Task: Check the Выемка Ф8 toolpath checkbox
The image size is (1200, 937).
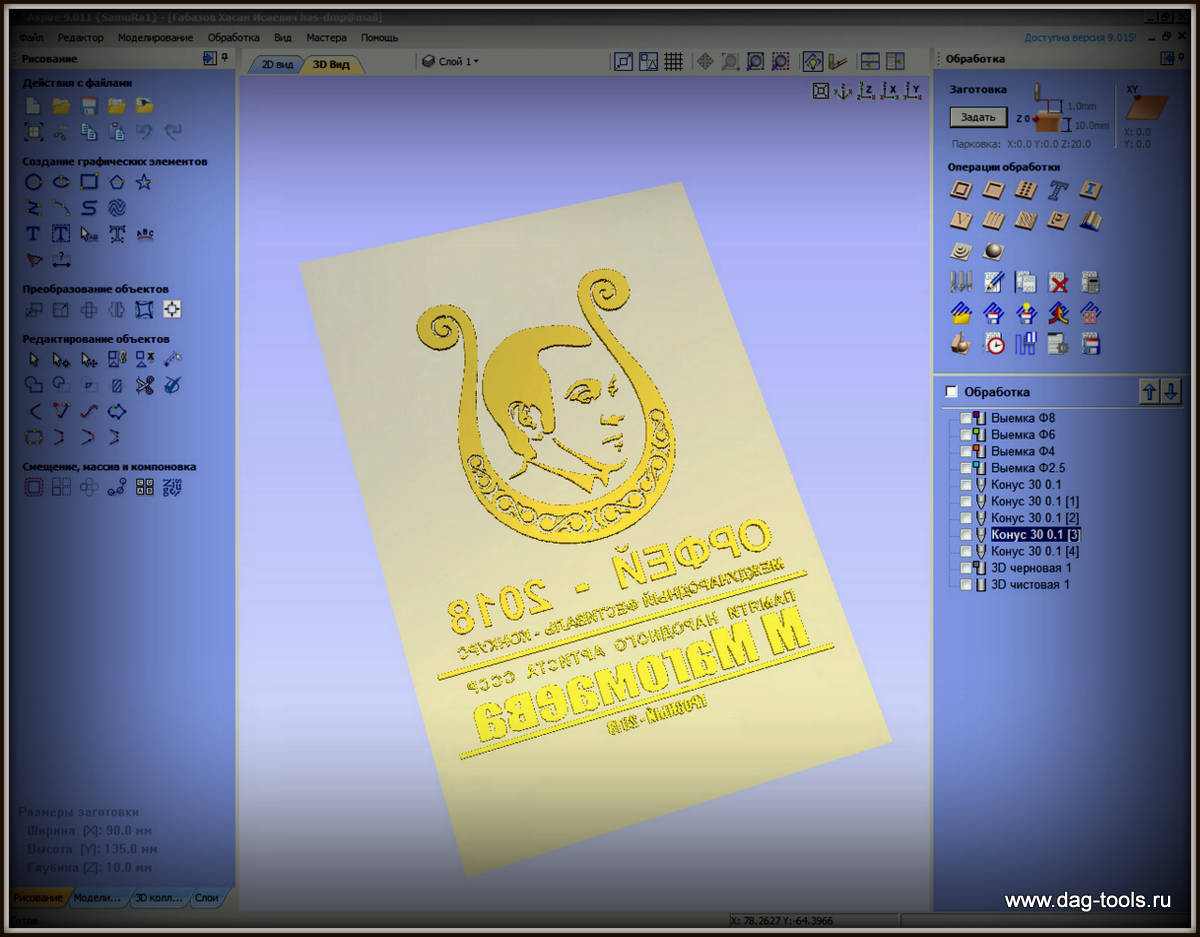Action: 966,418
